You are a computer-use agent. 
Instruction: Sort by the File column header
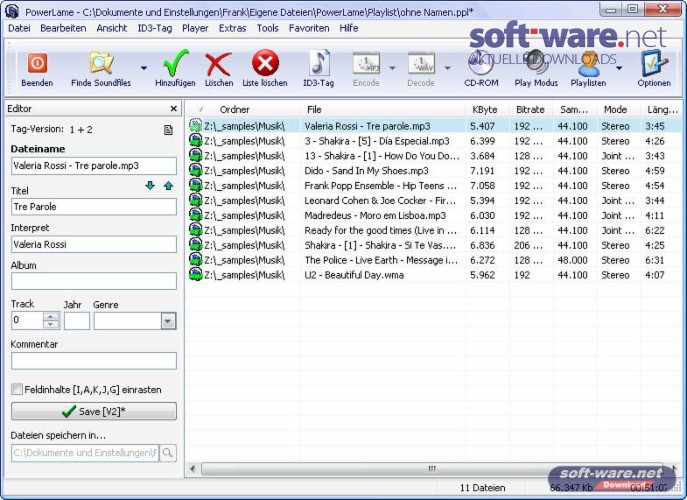tap(382, 110)
